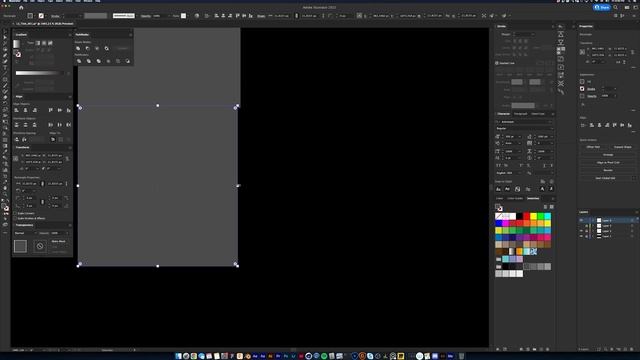Select the Selection tool in the toolbar
The width and height of the screenshot is (640, 360).
(x=5, y=31)
